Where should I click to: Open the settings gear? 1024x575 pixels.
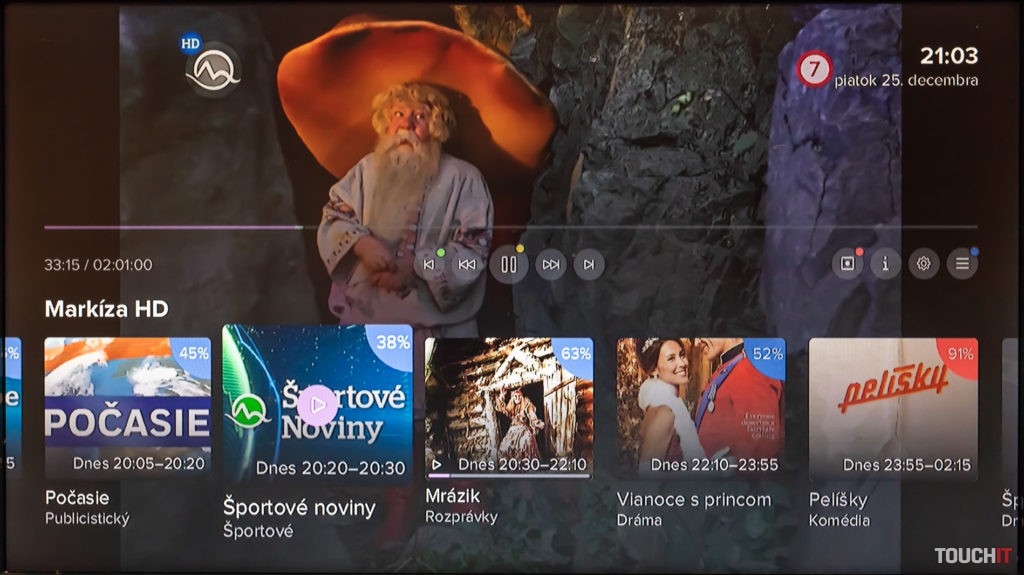click(x=923, y=264)
